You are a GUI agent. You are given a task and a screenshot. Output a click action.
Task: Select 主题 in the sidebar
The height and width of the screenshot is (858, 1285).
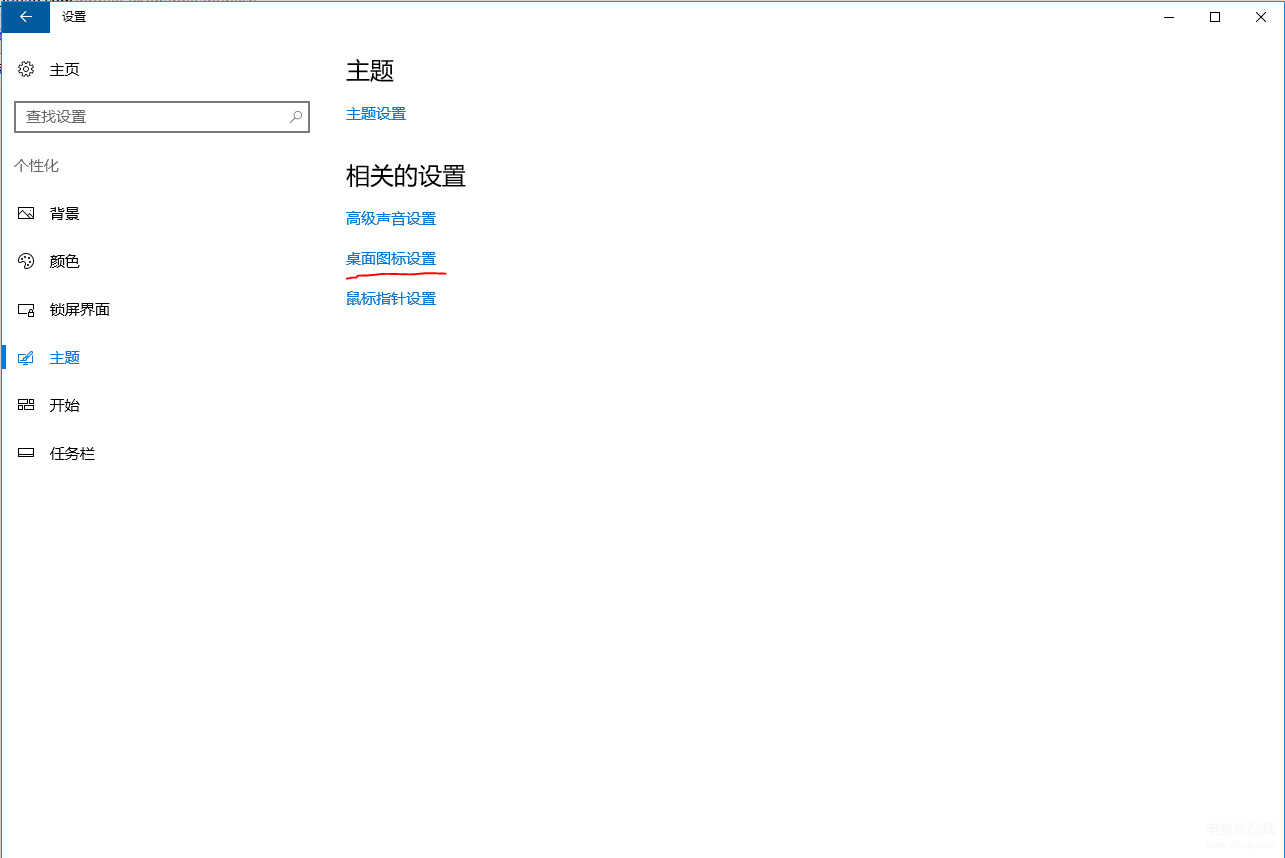point(65,357)
